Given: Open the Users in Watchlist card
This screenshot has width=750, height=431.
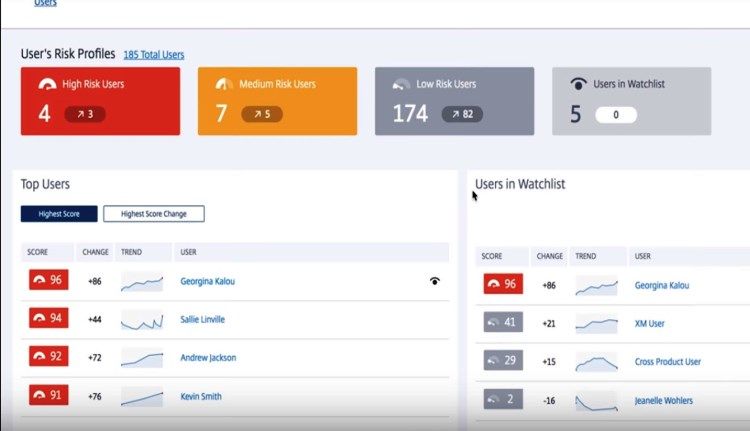Looking at the screenshot, I should (631, 101).
